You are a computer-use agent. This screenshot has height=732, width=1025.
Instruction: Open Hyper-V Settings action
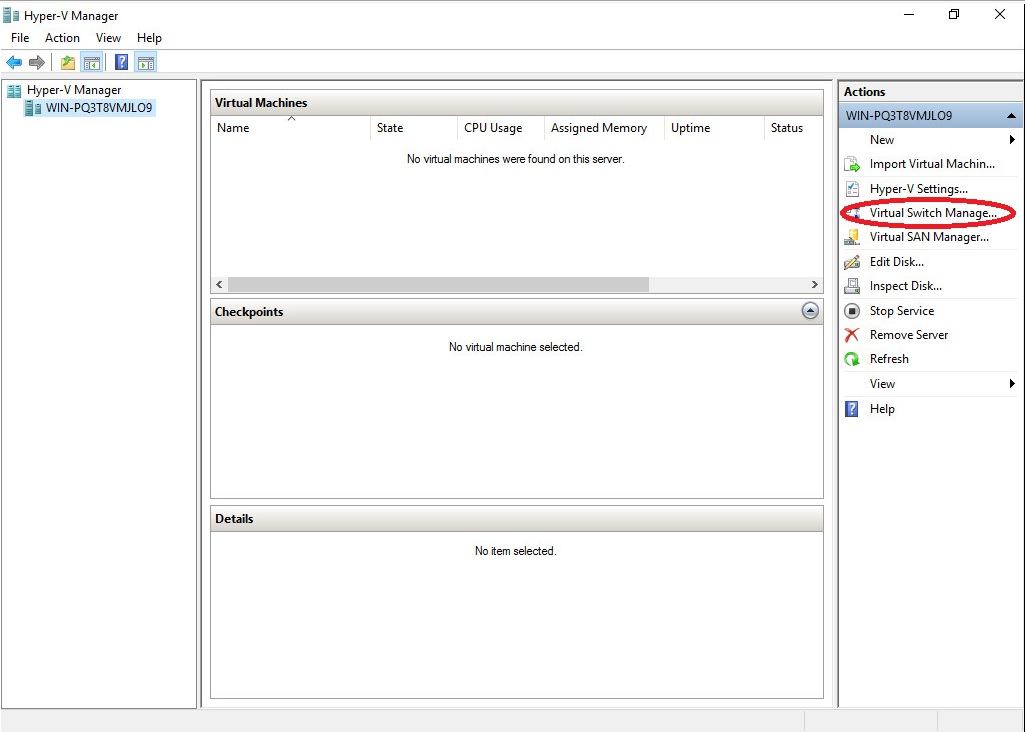[x=918, y=189]
